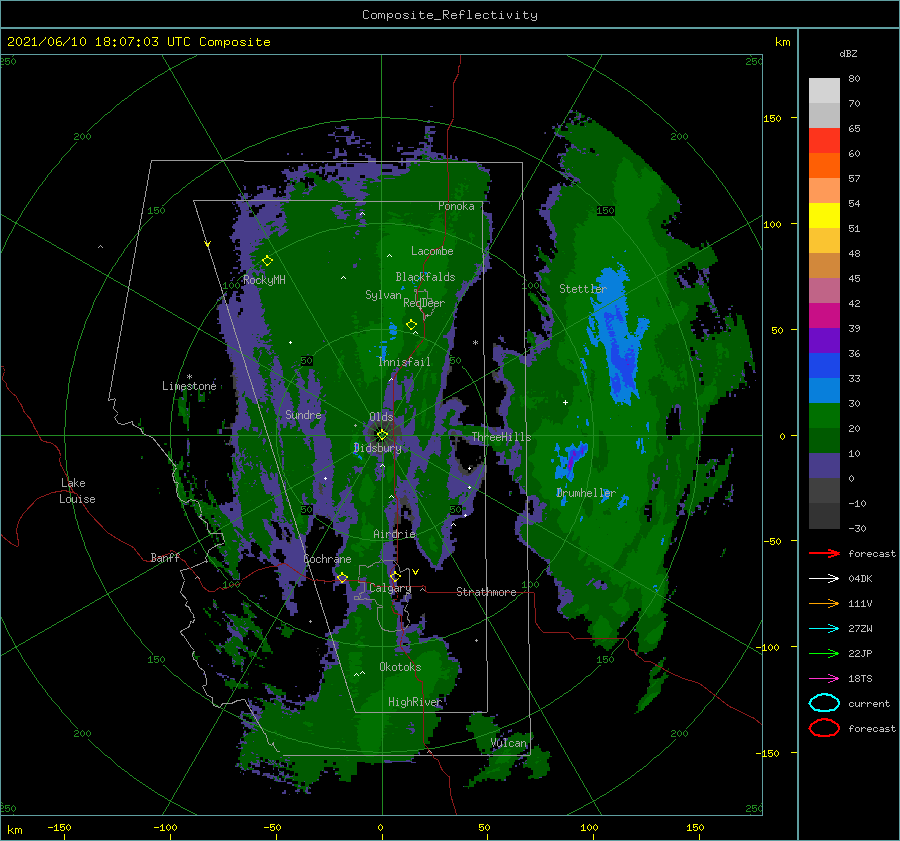This screenshot has height=841, width=900.
Task: Pick the orange 57–60 dBZ swatch
Action: [824, 165]
